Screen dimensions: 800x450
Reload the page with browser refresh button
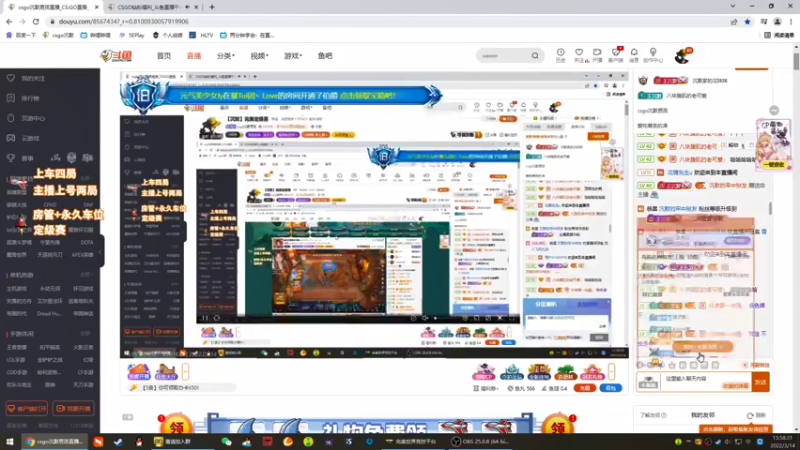36,21
